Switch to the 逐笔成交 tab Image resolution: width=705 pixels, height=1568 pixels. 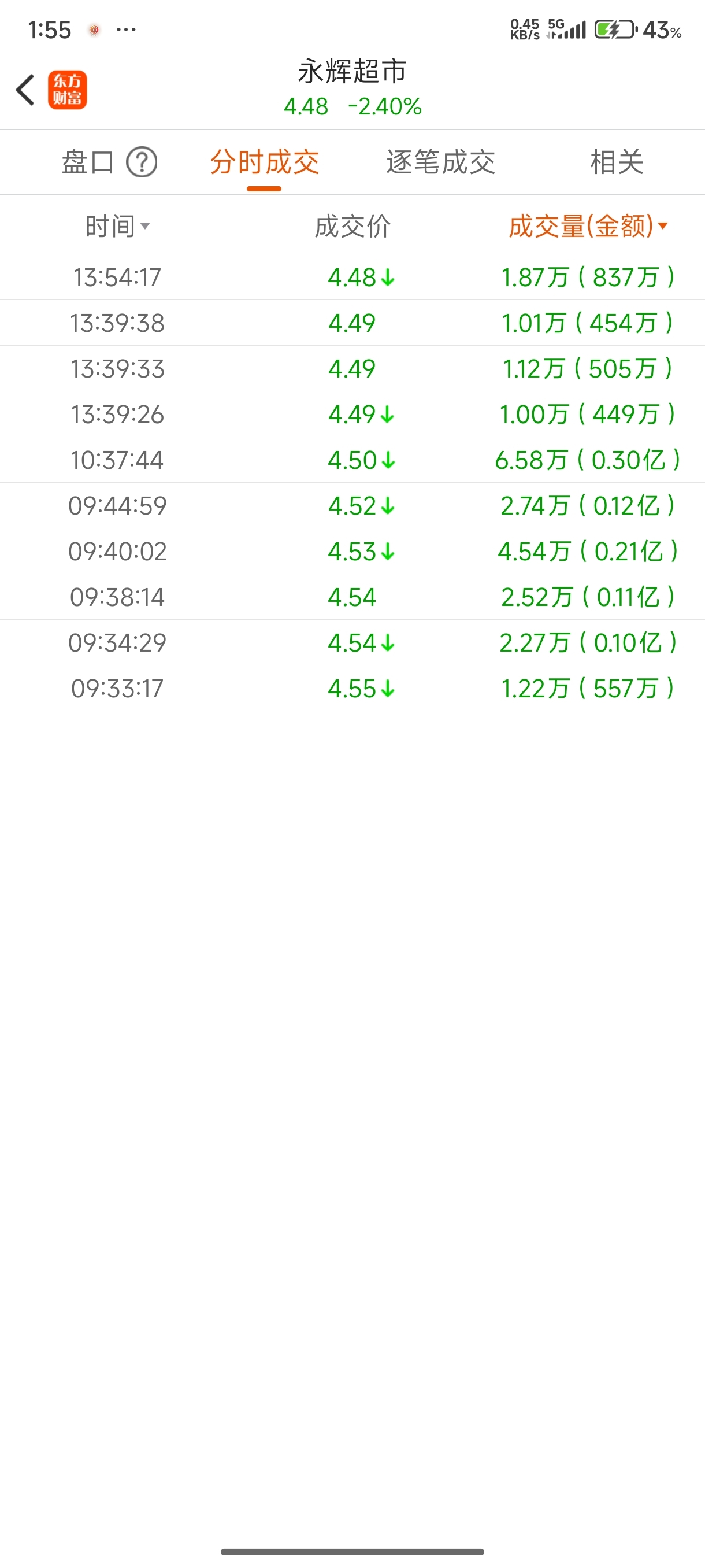click(440, 162)
